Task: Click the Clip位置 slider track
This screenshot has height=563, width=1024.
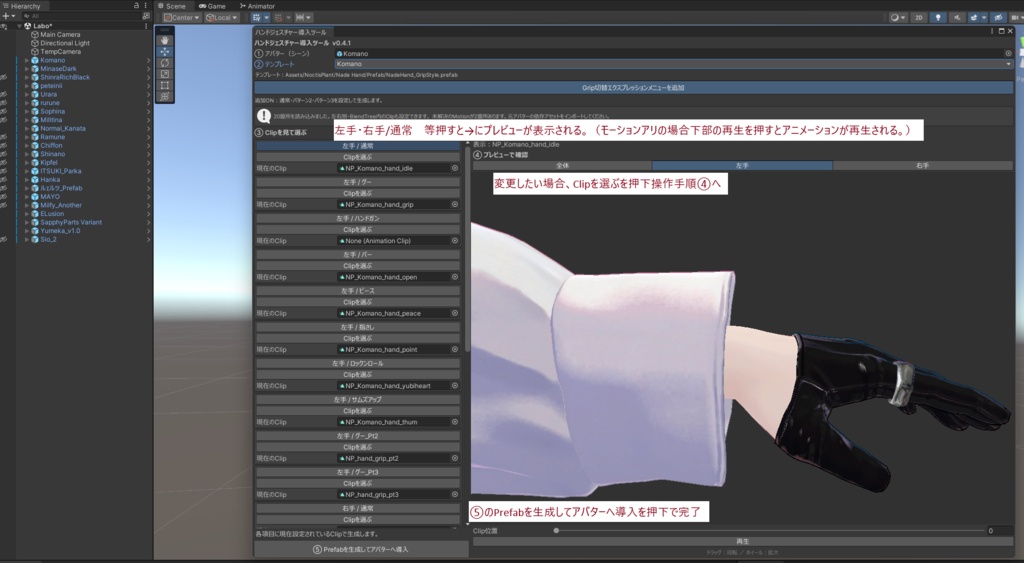Action: [x=769, y=530]
